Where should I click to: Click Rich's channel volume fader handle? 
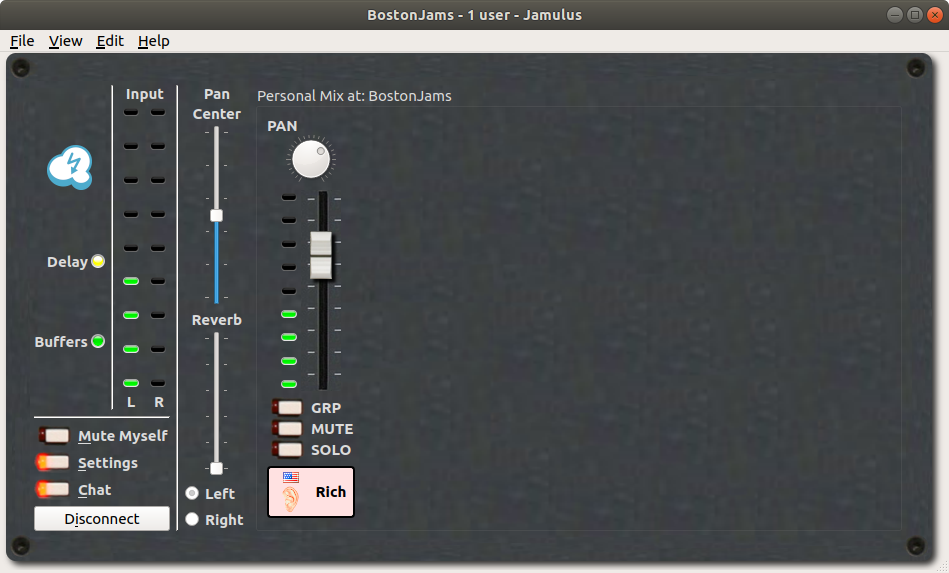pos(321,255)
